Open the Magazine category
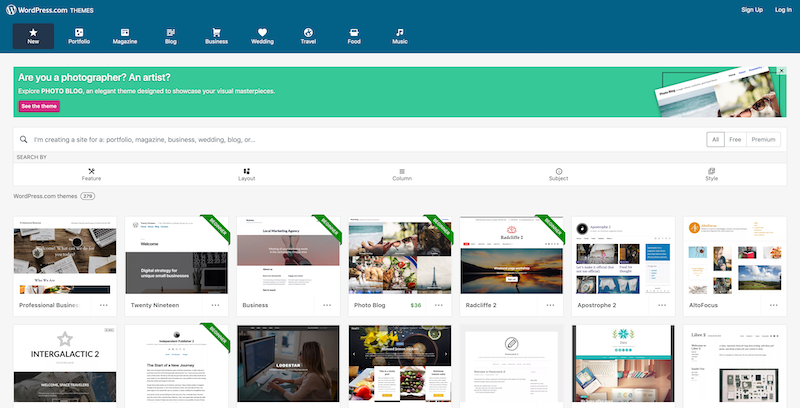Viewport: 800px width, 408px height. [125, 36]
